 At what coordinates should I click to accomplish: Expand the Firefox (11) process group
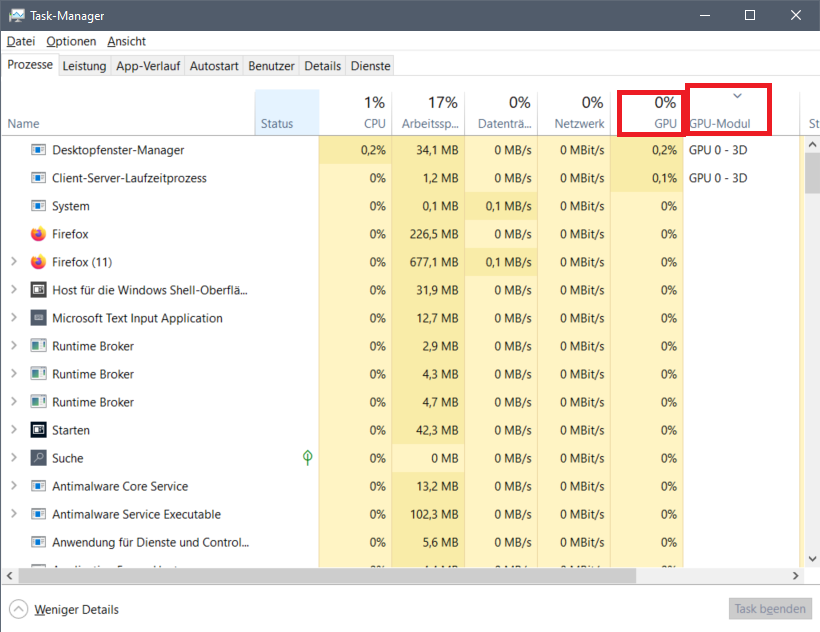14,262
